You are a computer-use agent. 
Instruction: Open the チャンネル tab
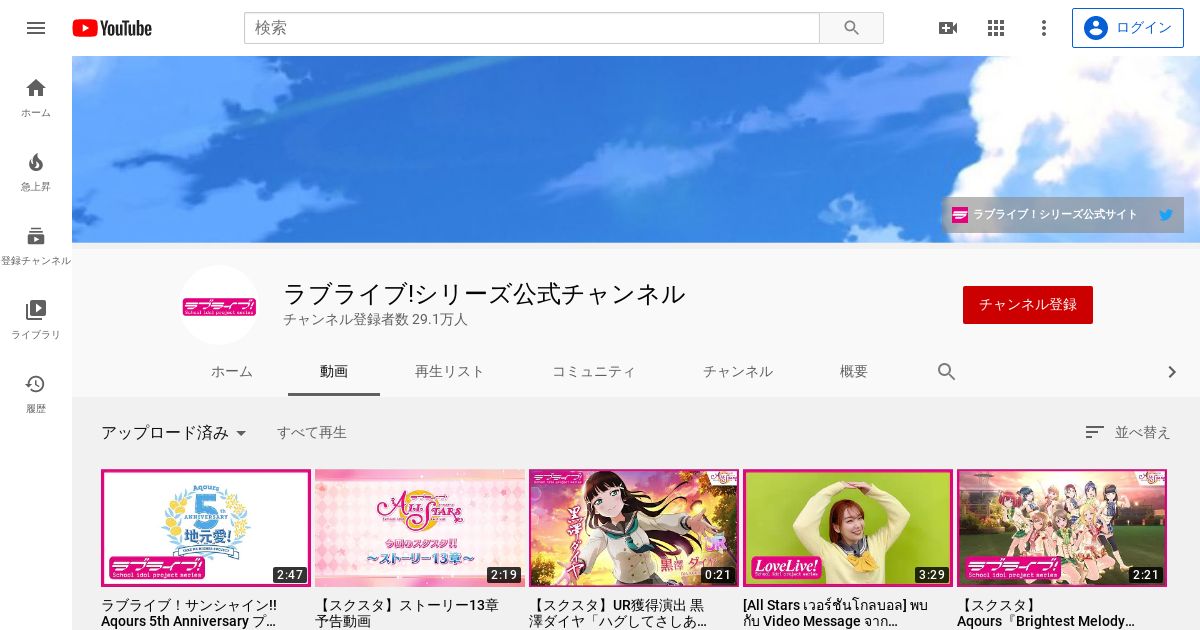click(x=738, y=372)
